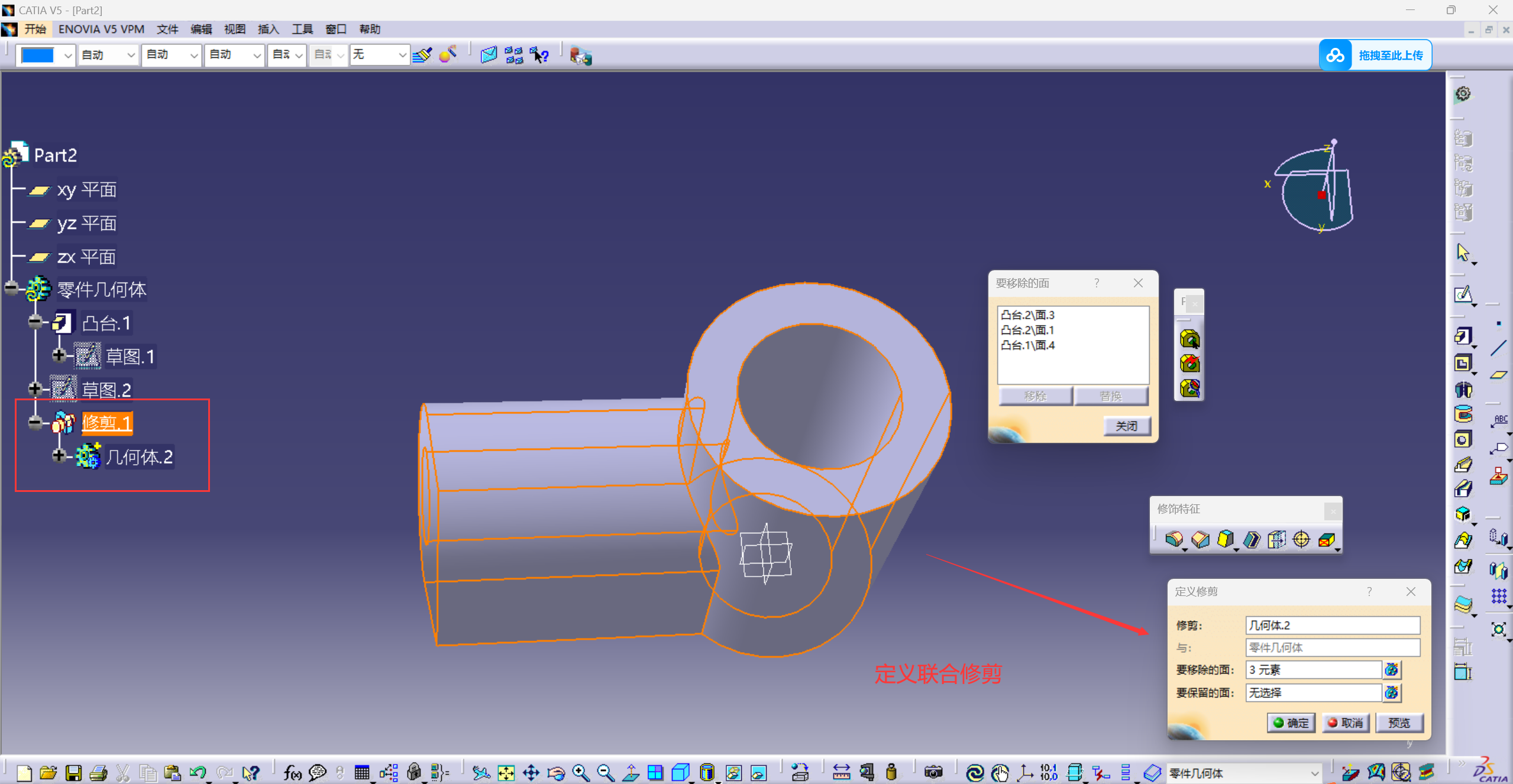Collapse the 零件几何体 tree node

[x=11, y=289]
